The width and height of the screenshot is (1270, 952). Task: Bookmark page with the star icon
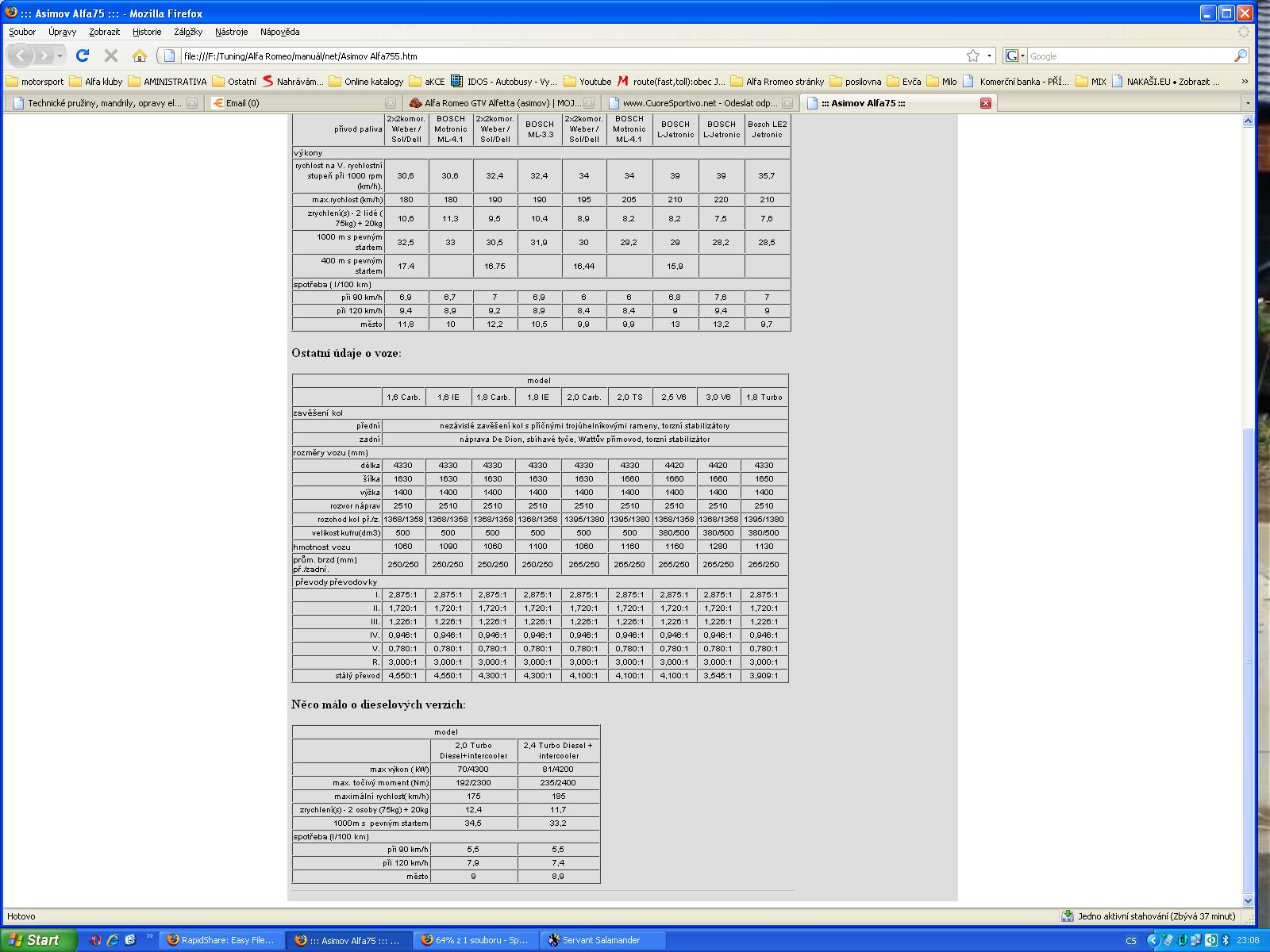pos(973,56)
